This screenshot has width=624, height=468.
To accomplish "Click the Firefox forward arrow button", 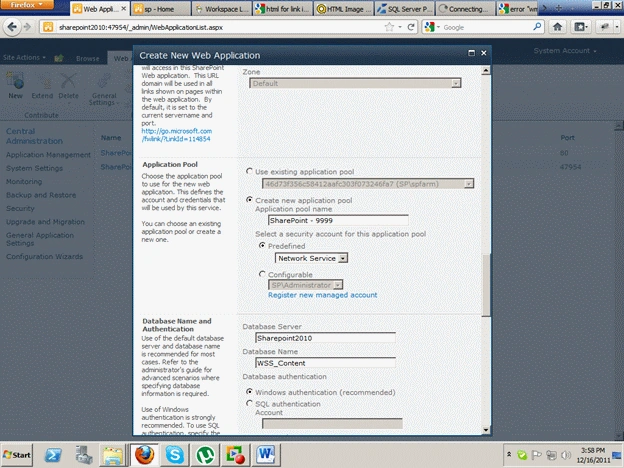I will 27,27.
